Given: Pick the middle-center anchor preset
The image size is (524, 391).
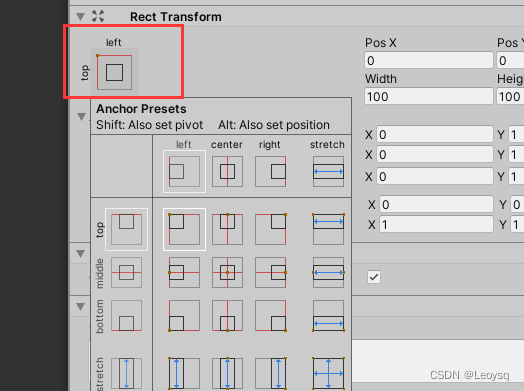Looking at the screenshot, I should point(227,272).
